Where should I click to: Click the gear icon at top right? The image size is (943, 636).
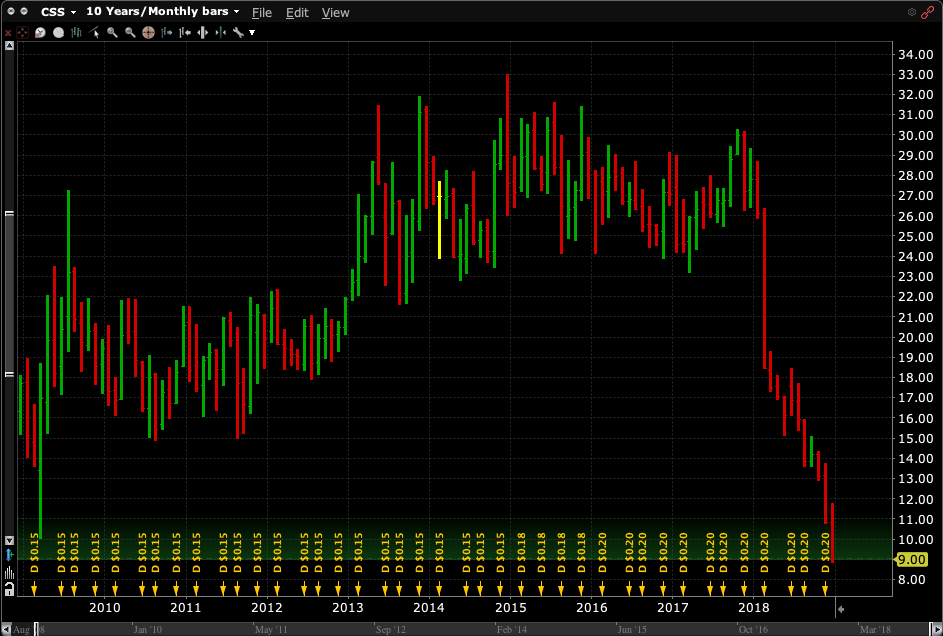912,12
